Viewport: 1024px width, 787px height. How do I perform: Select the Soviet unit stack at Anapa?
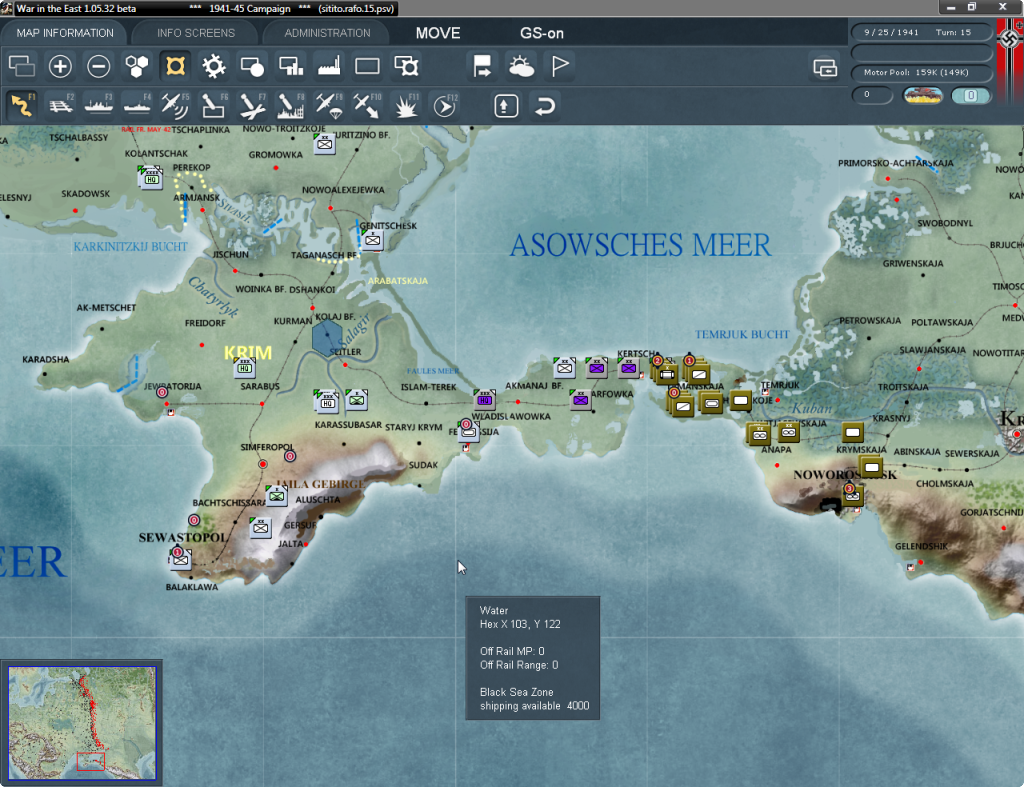[759, 434]
